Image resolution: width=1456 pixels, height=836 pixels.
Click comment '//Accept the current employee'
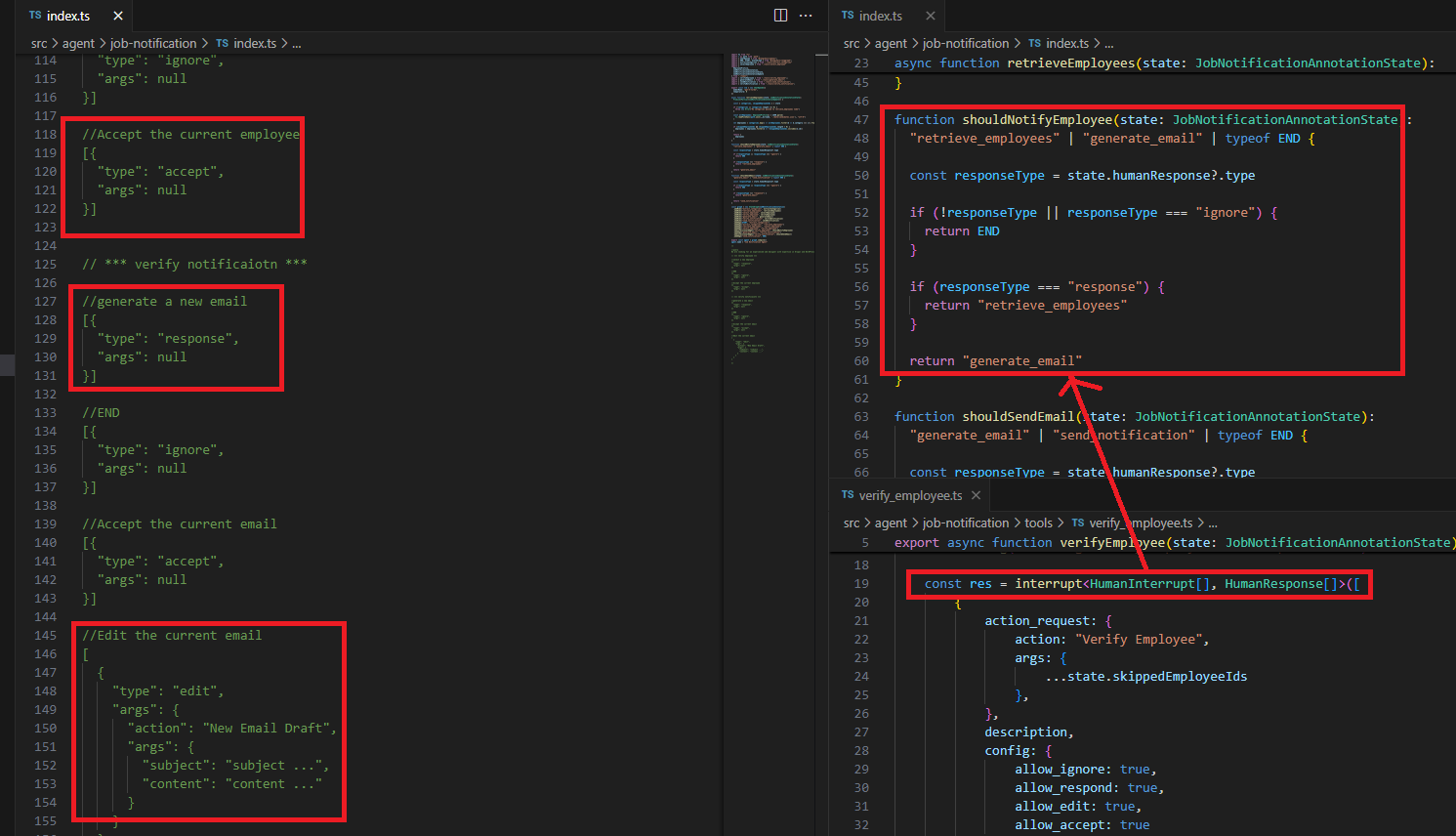190,134
